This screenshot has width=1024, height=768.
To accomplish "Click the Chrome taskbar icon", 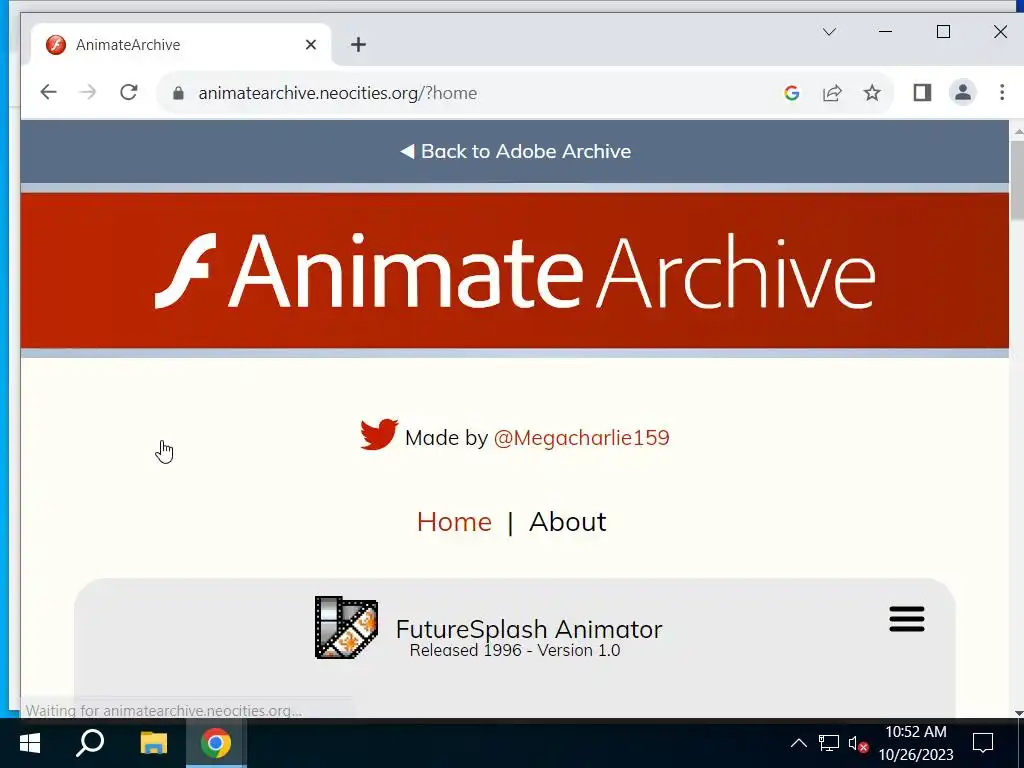I will [216, 743].
